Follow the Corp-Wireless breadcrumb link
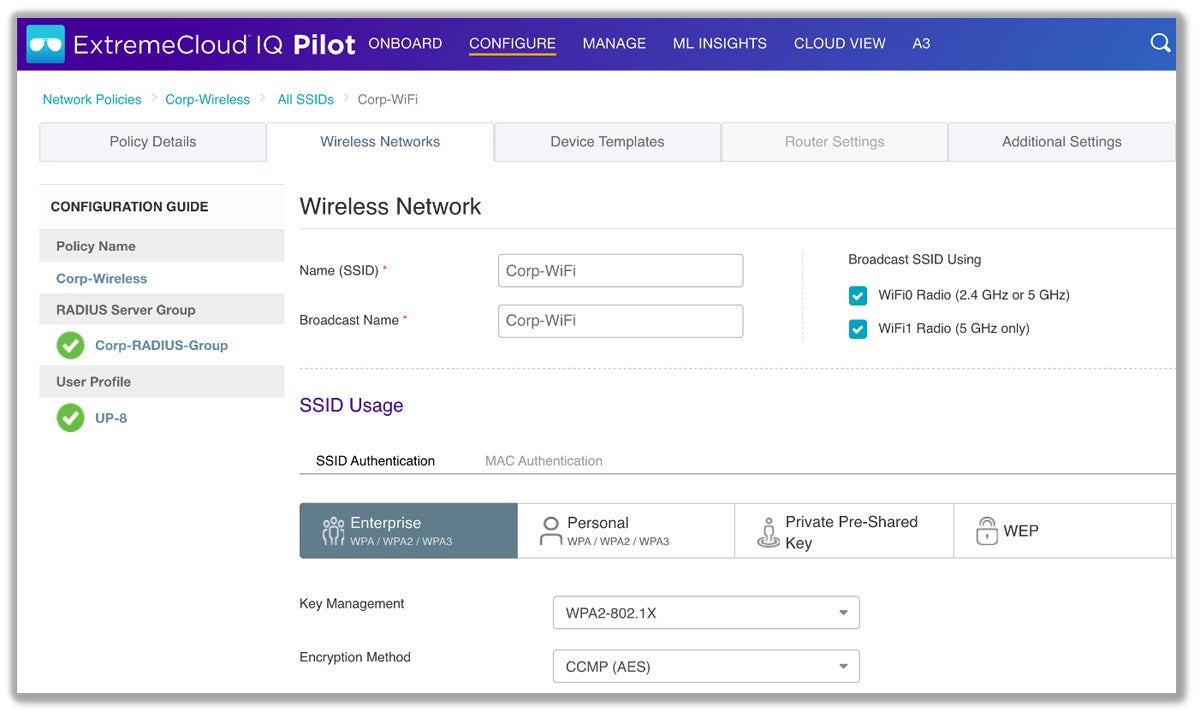Screen dimensions: 1200x717 208,99
